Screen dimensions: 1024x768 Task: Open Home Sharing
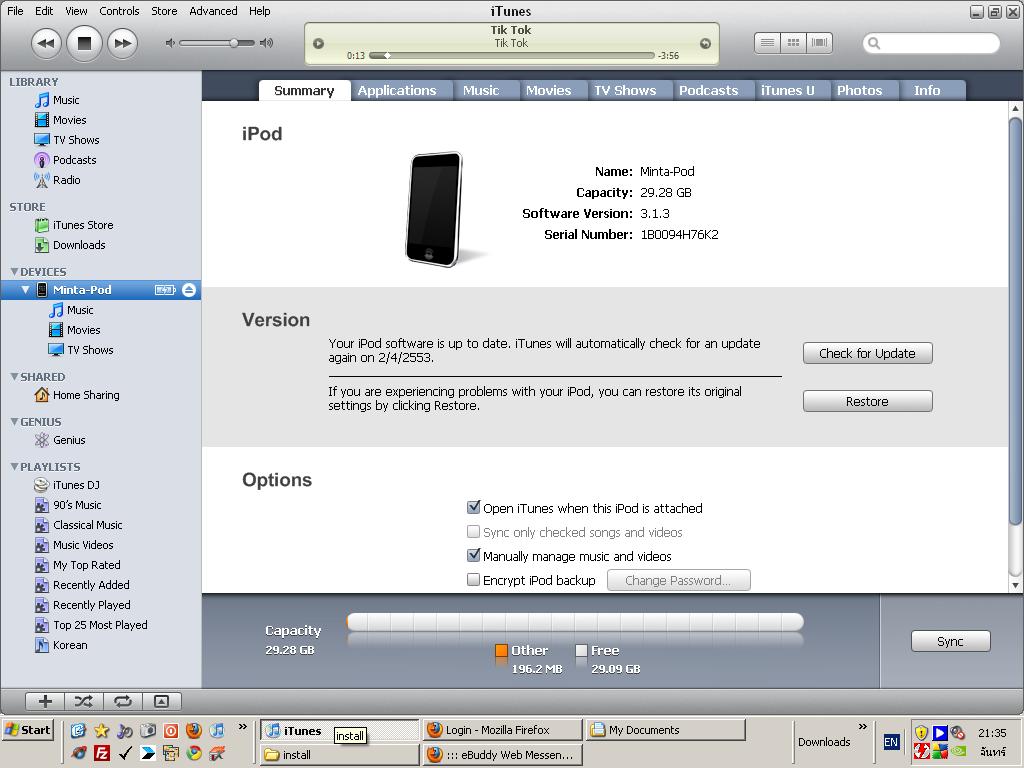[86, 395]
